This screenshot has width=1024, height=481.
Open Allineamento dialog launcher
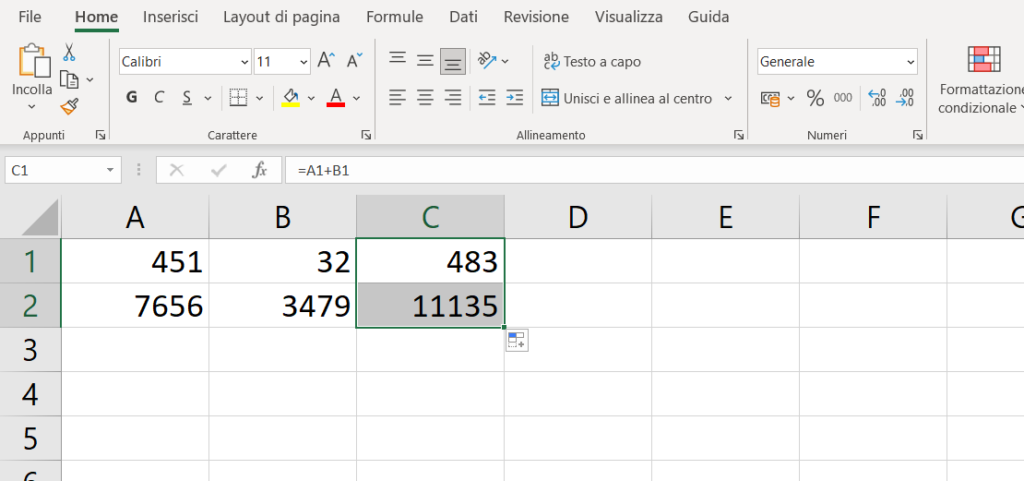click(738, 135)
